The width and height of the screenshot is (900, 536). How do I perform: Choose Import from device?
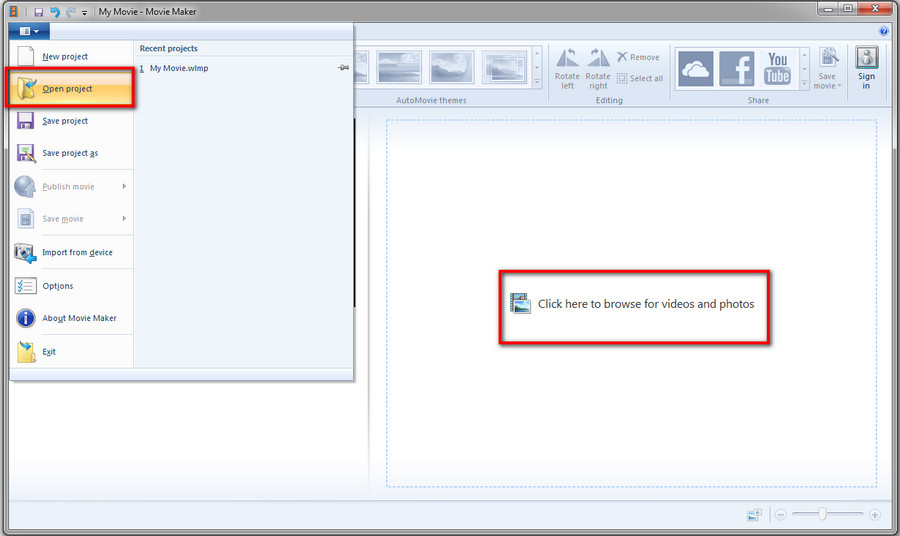[x=71, y=253]
